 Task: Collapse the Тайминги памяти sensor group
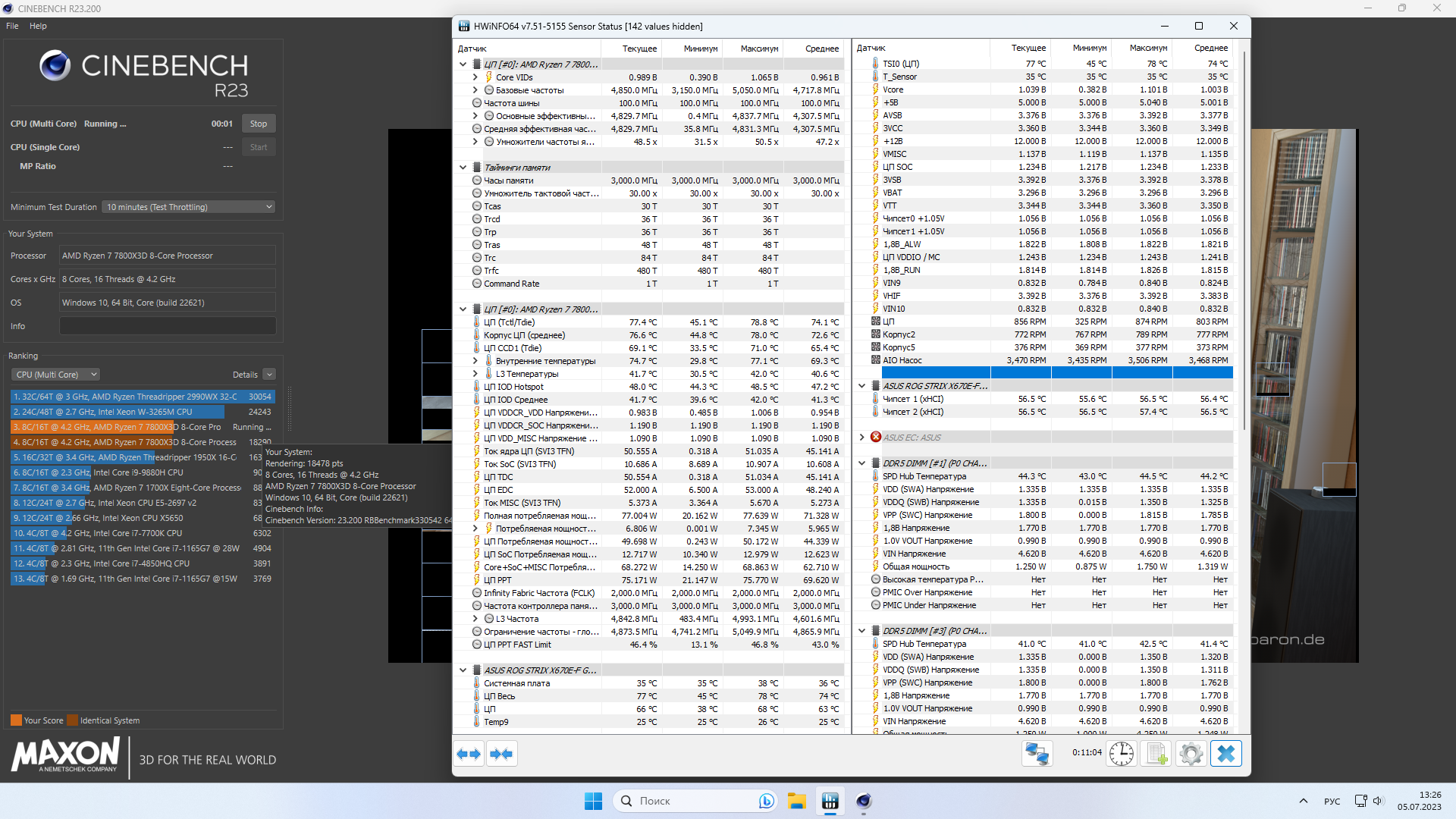463,168
